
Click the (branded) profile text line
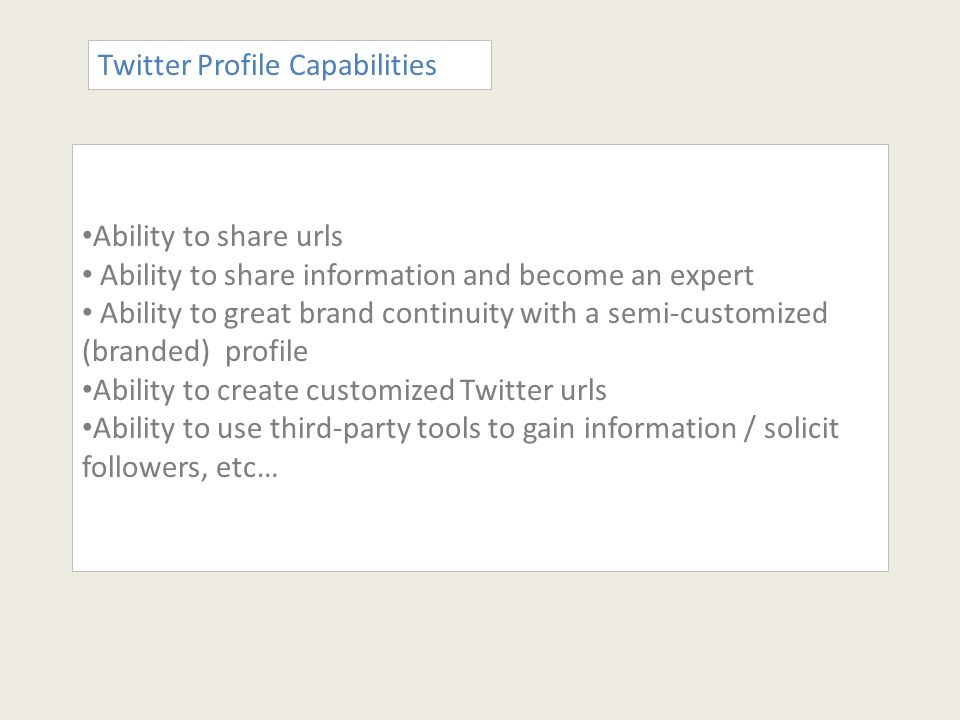195,352
